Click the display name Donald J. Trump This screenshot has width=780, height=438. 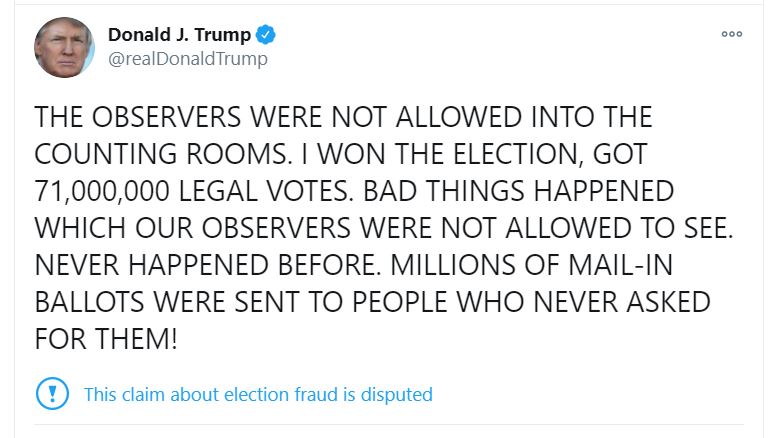[180, 35]
